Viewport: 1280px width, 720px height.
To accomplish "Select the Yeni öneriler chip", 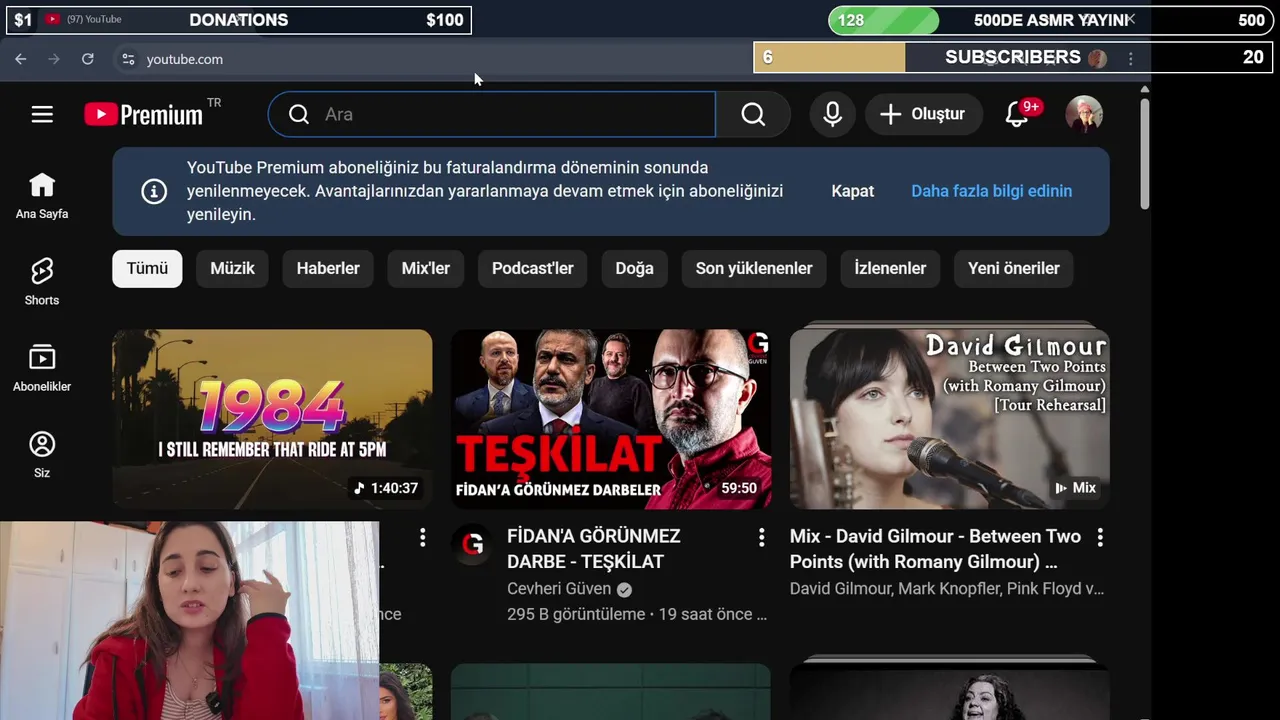I will pos(1014,269).
